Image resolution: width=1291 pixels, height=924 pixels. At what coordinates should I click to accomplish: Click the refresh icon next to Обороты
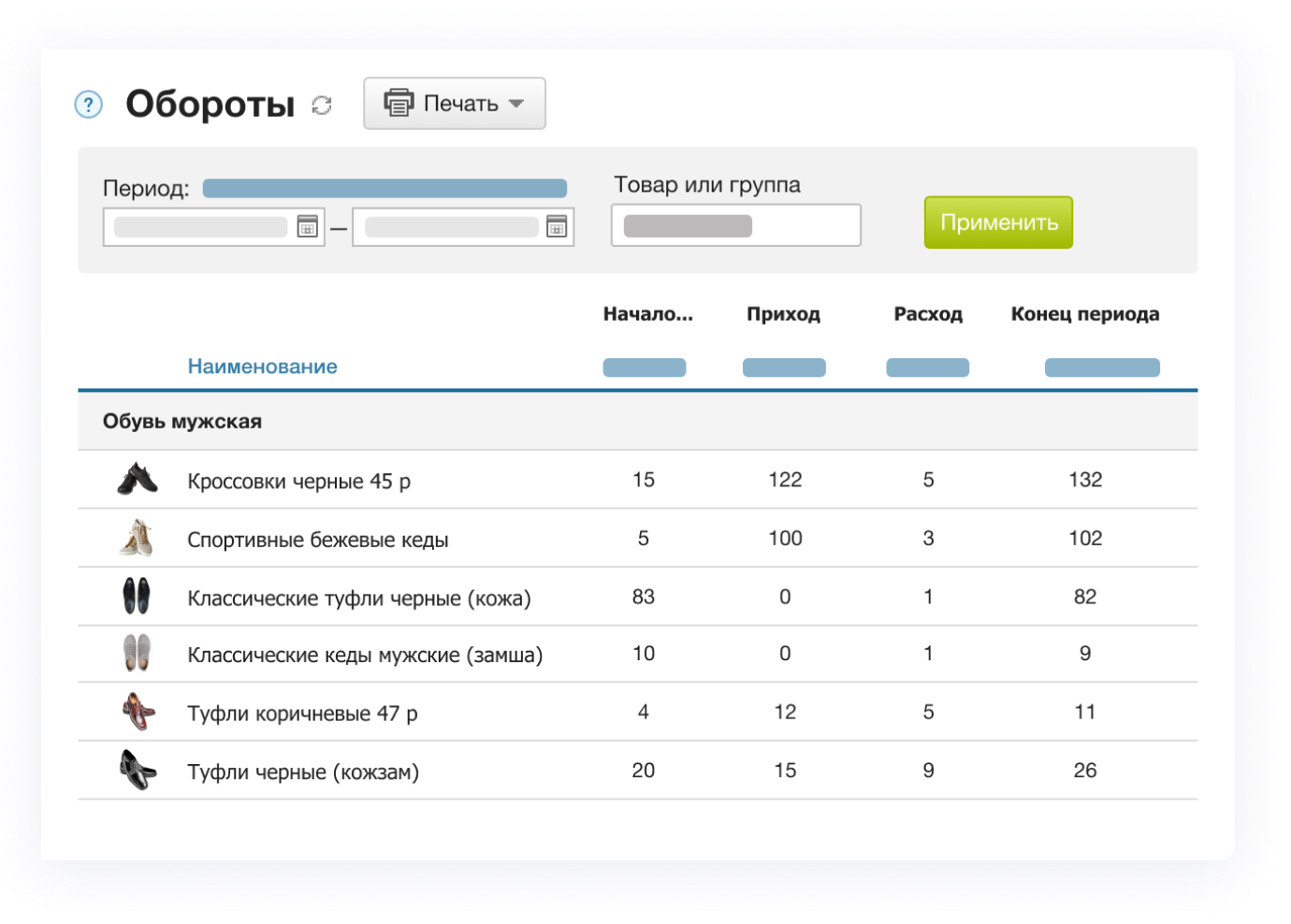click(322, 106)
